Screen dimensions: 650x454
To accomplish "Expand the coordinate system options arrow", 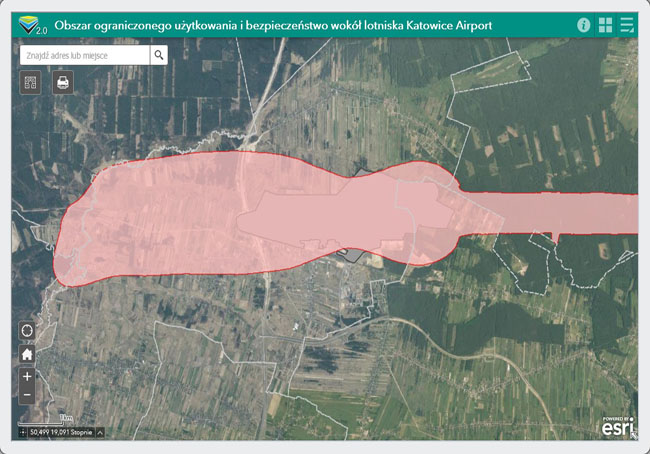I will 98,433.
